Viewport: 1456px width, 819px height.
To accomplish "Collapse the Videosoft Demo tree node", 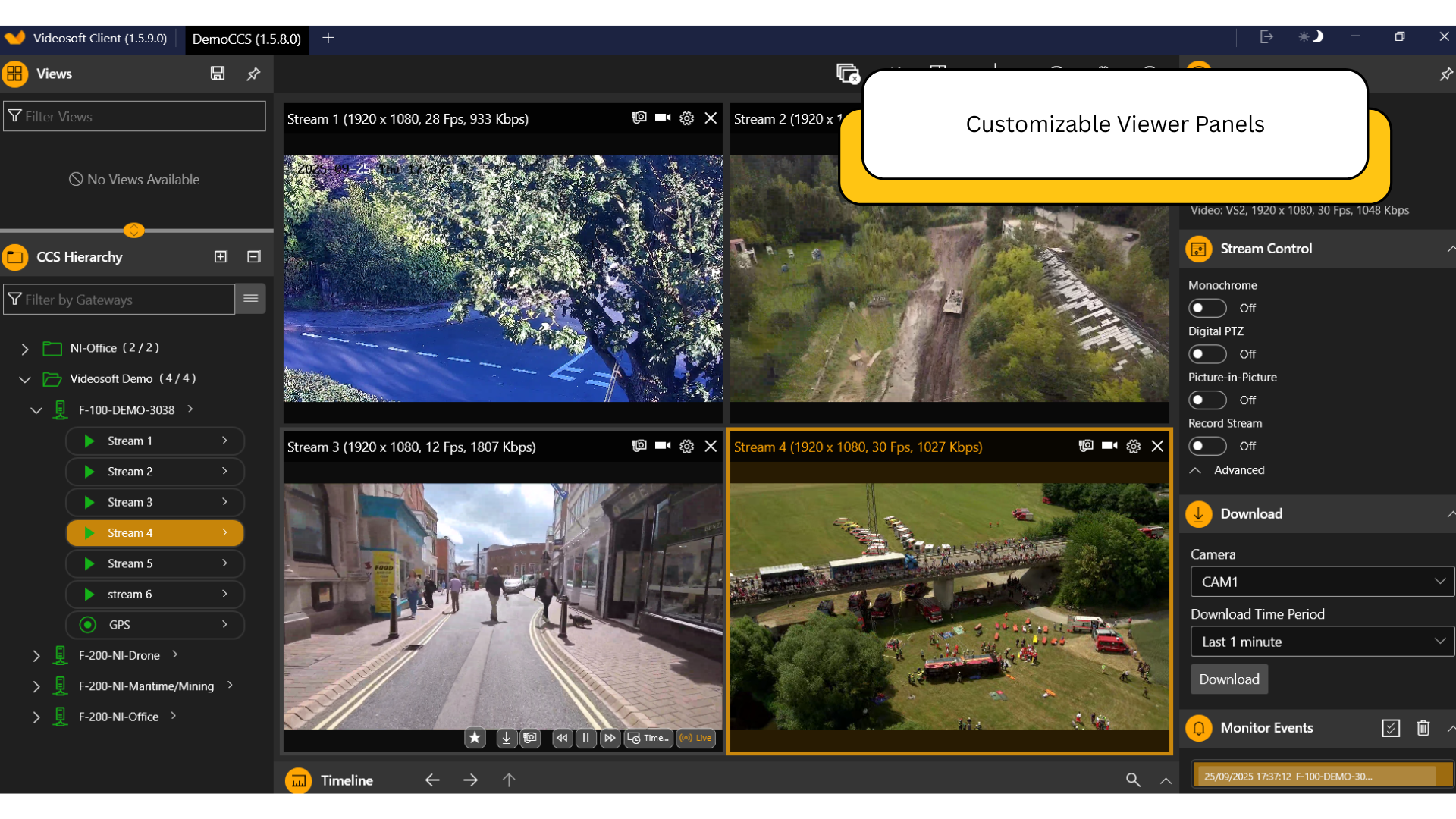I will click(x=24, y=379).
